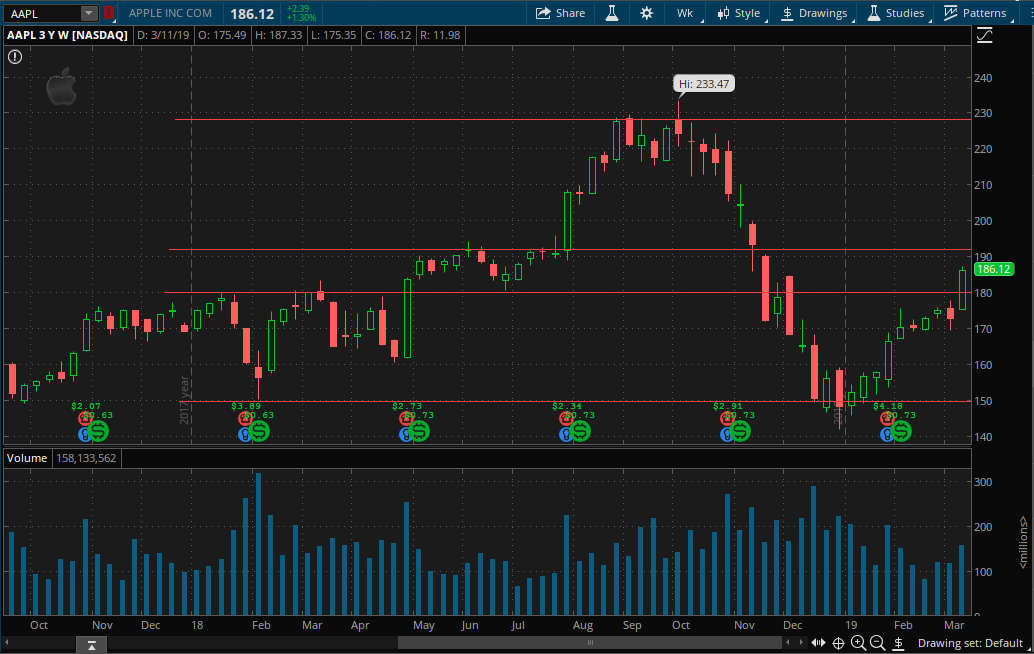Image resolution: width=1034 pixels, height=654 pixels.
Task: Click the August 2018 green dividend icon
Action: [x=580, y=431]
